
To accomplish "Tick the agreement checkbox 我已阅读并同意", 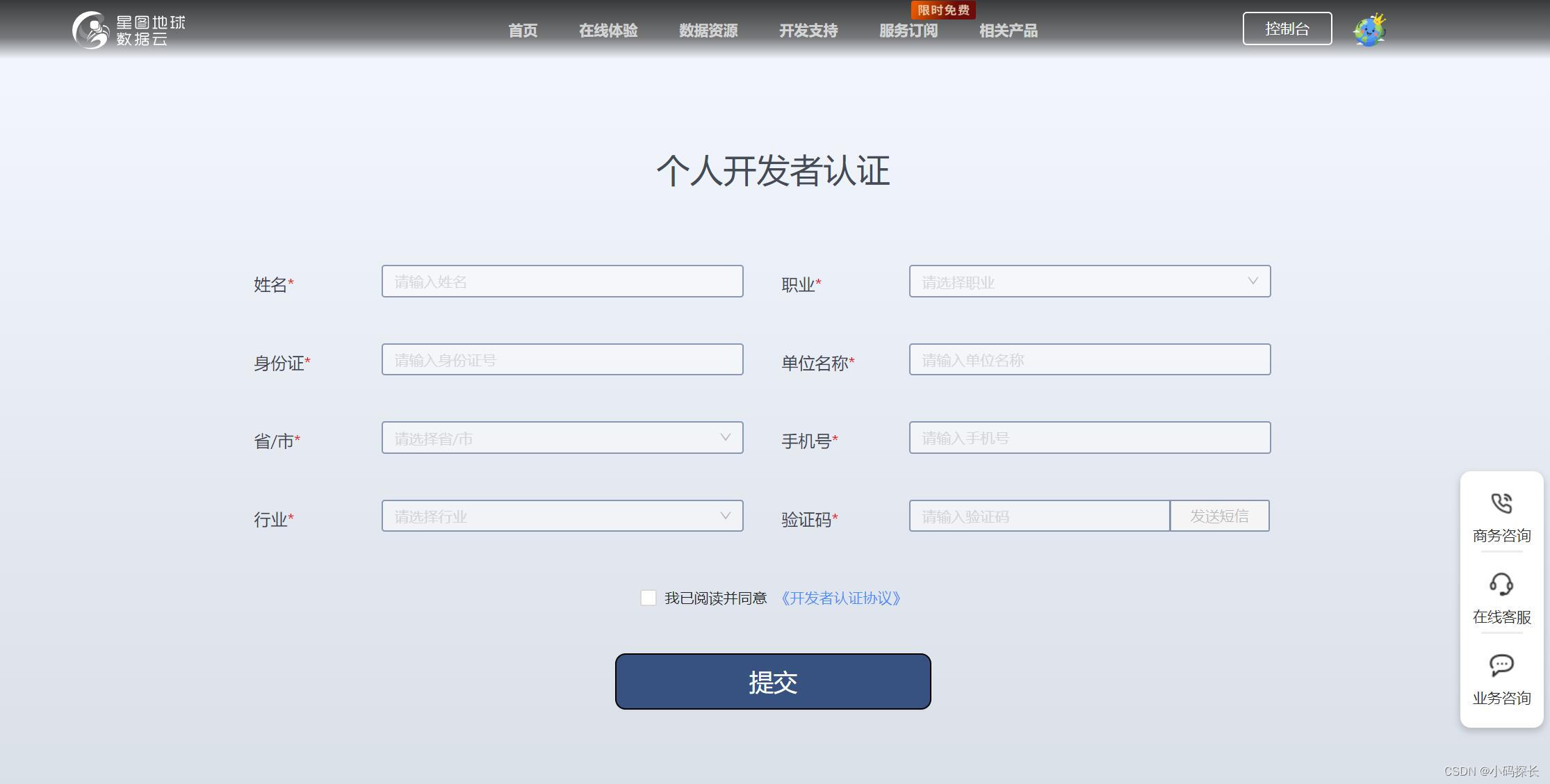I will pos(648,598).
